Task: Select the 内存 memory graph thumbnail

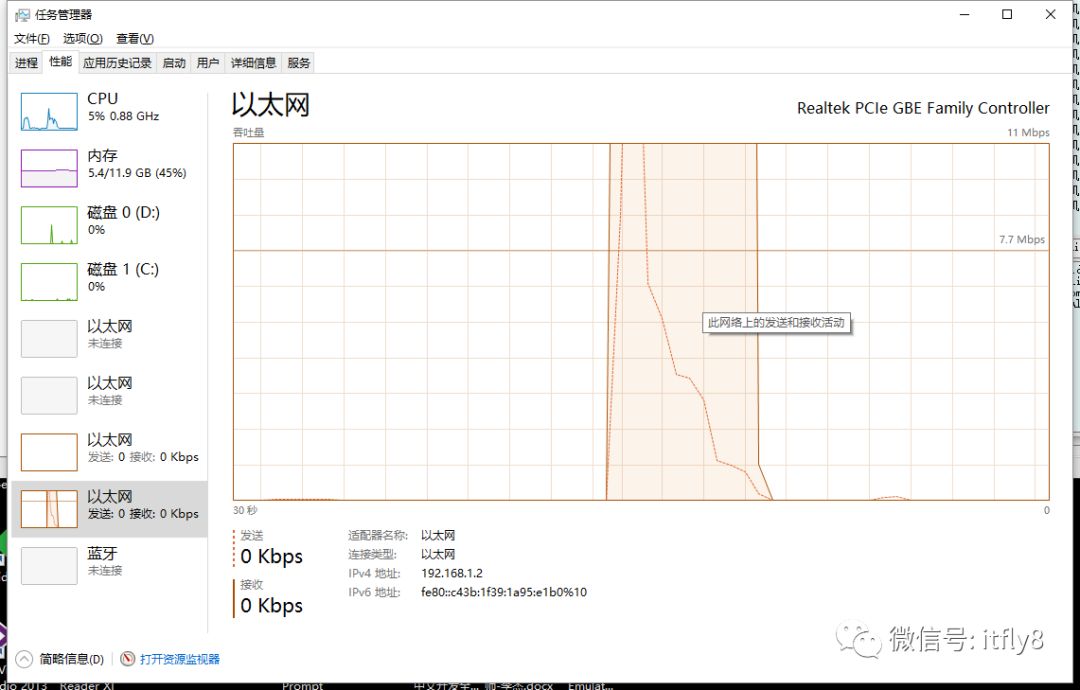Action: tap(49, 168)
